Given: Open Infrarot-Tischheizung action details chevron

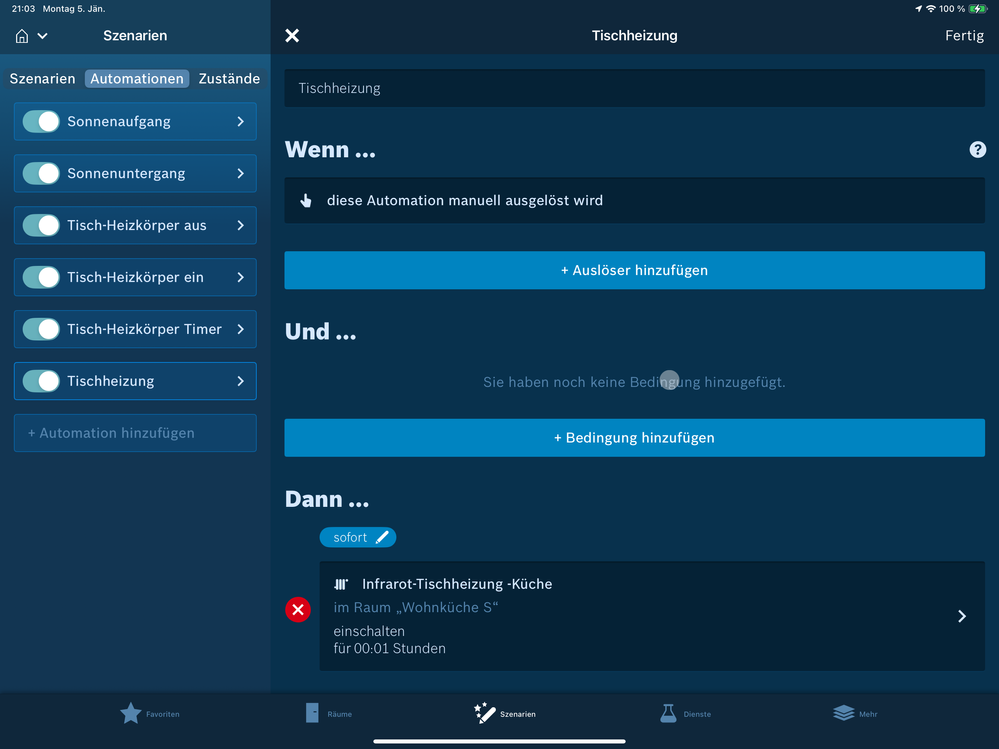Looking at the screenshot, I should point(961,616).
